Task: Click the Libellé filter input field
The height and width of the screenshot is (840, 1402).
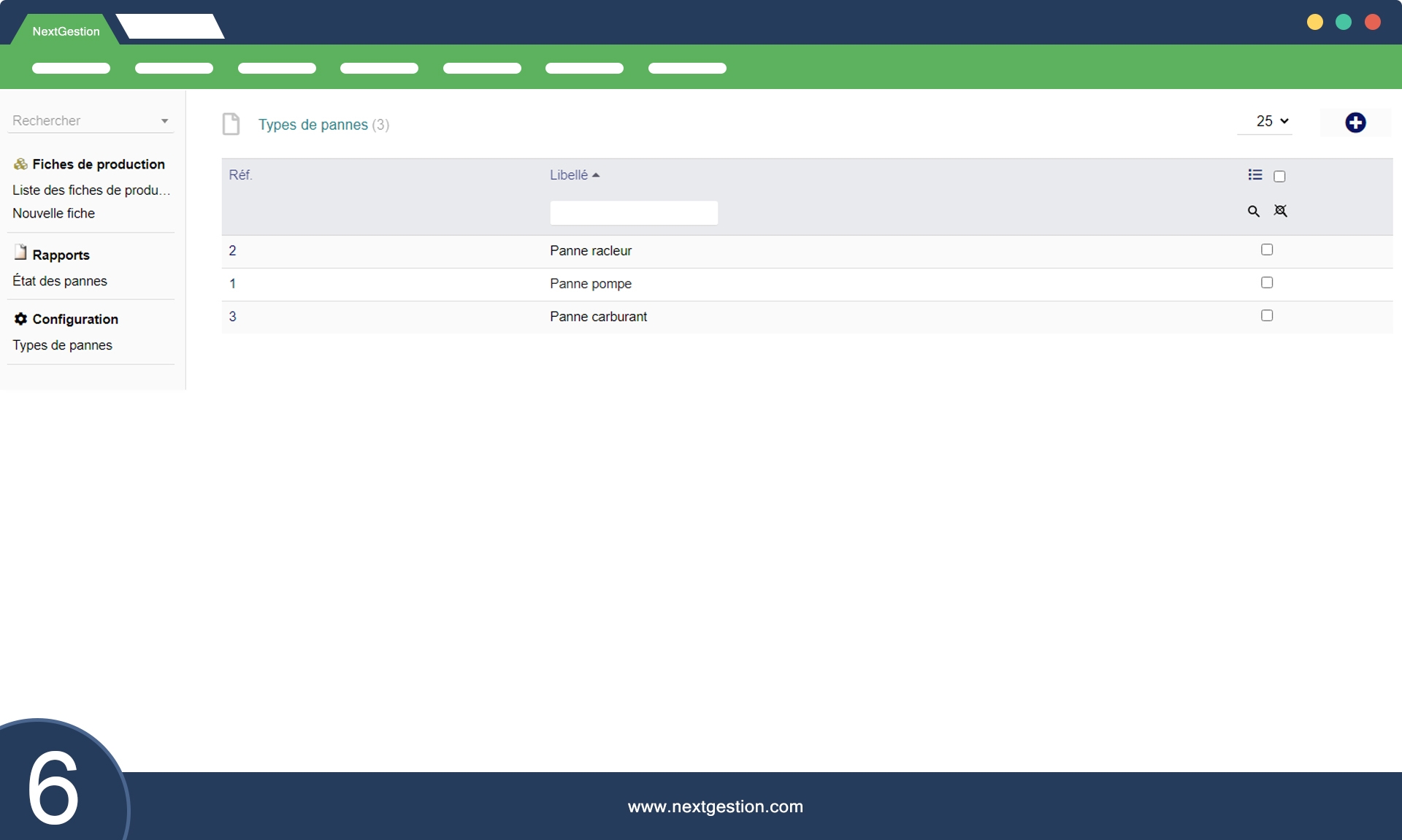Action: point(633,213)
